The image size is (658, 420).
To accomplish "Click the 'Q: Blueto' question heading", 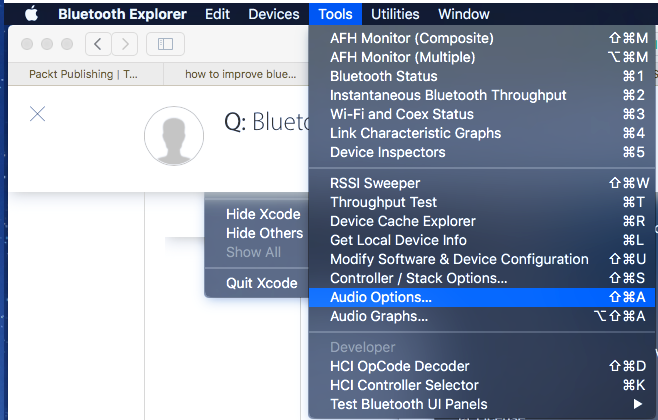I will (x=266, y=122).
